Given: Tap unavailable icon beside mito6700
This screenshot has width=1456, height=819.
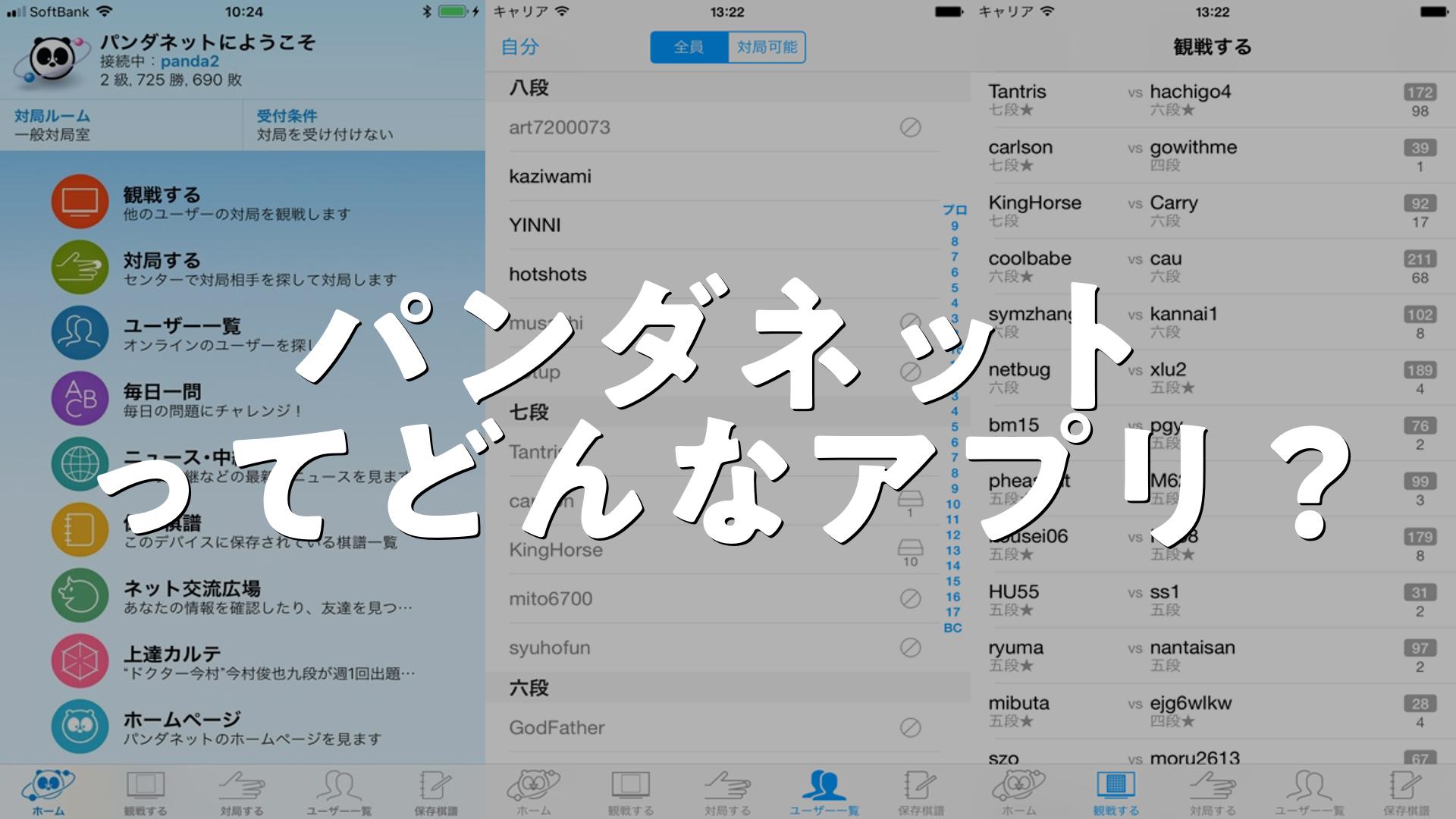Looking at the screenshot, I should (910, 599).
